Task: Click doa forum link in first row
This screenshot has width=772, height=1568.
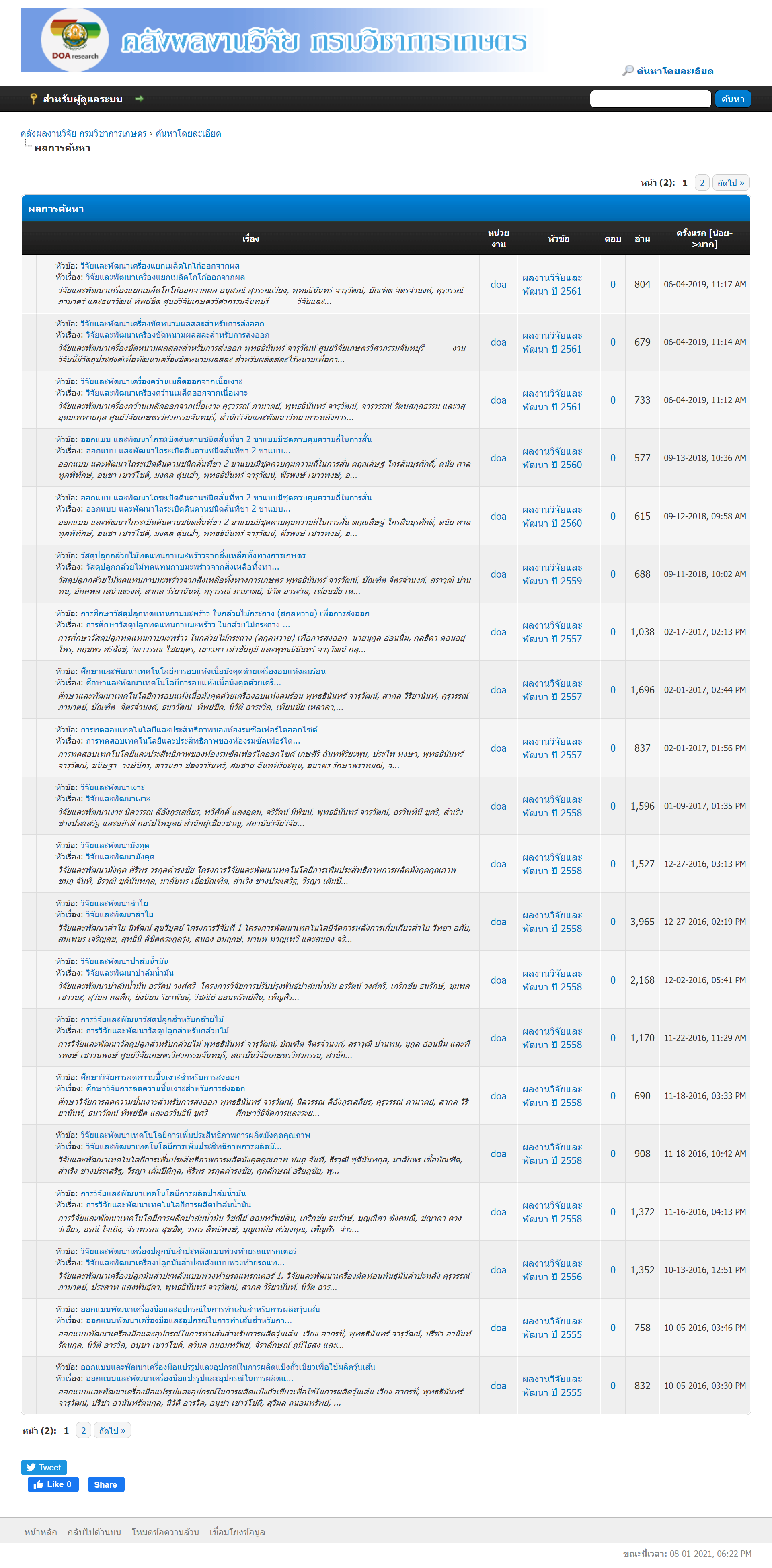Action: 499,284
